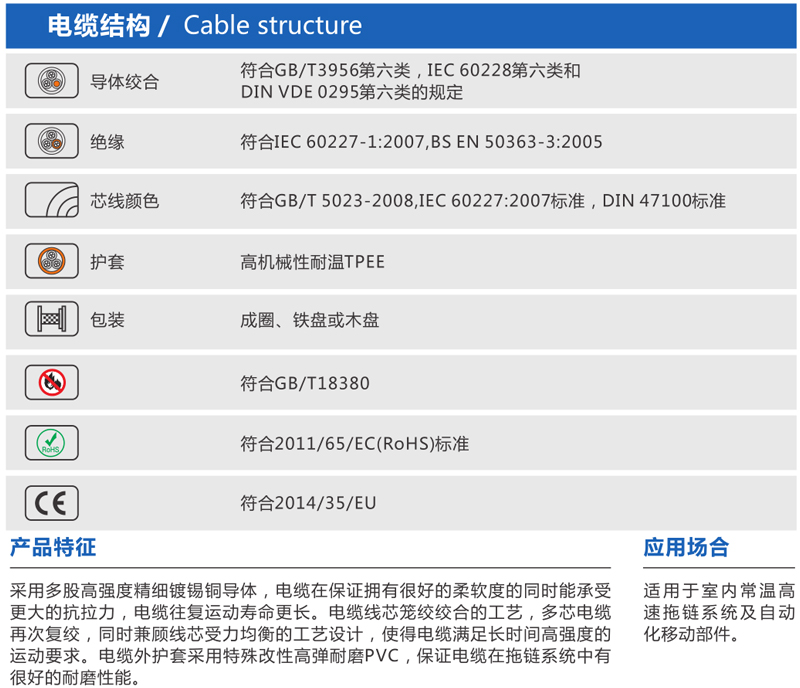Click the red flame retardant icon

point(51,381)
